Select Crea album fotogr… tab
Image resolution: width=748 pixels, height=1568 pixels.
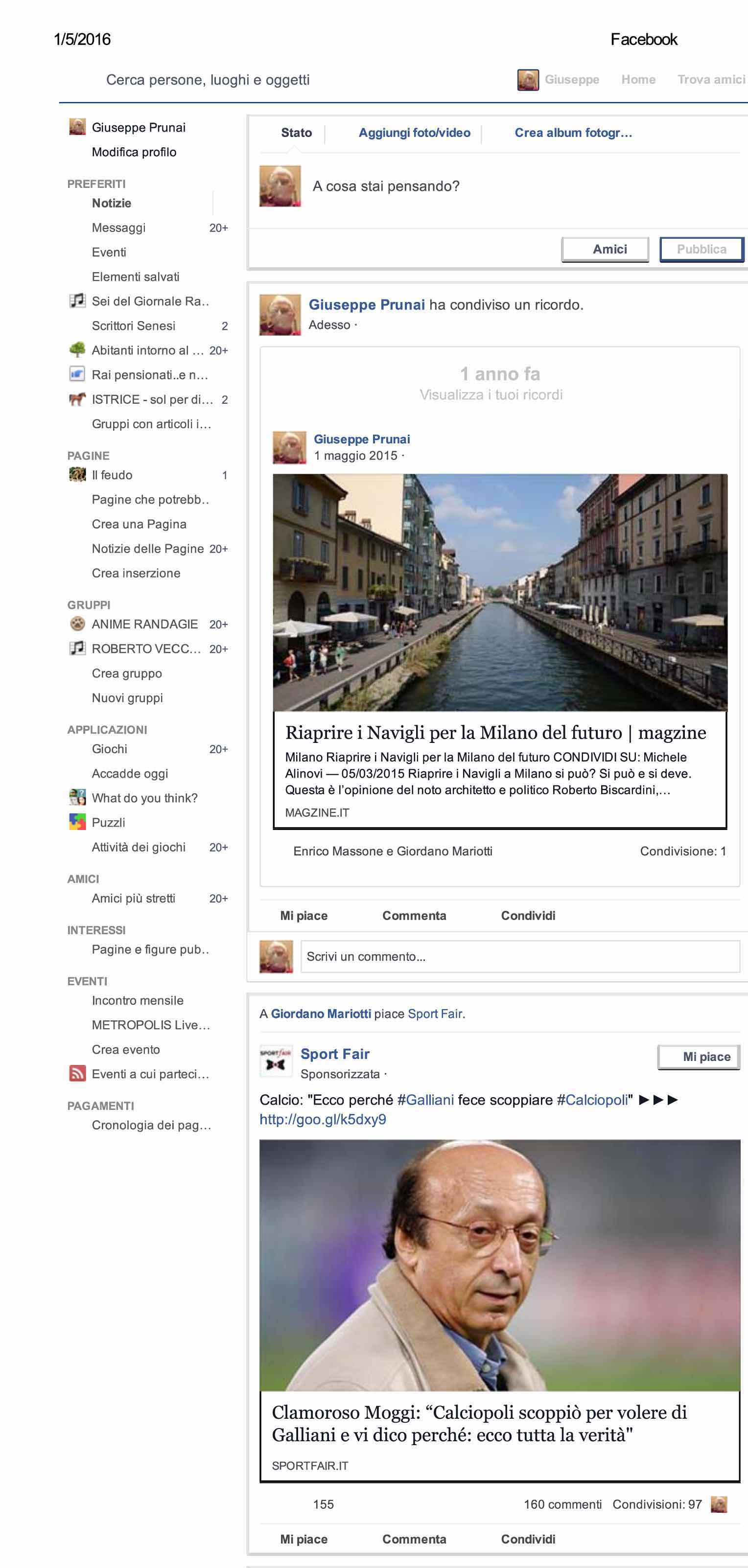573,133
